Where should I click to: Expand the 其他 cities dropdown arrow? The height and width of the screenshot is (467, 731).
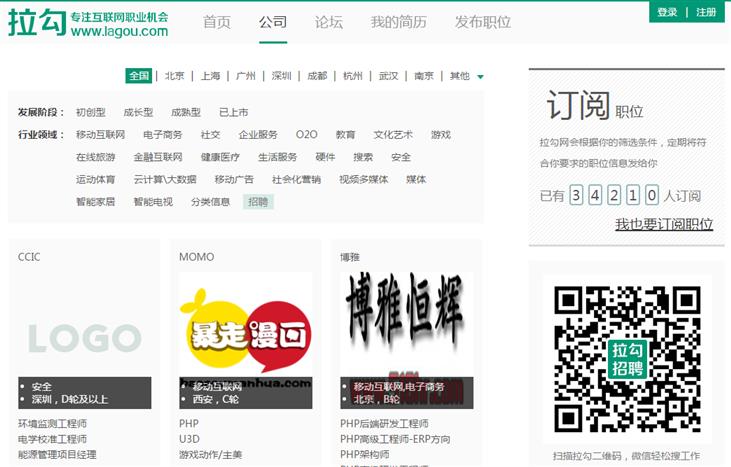tap(480, 77)
